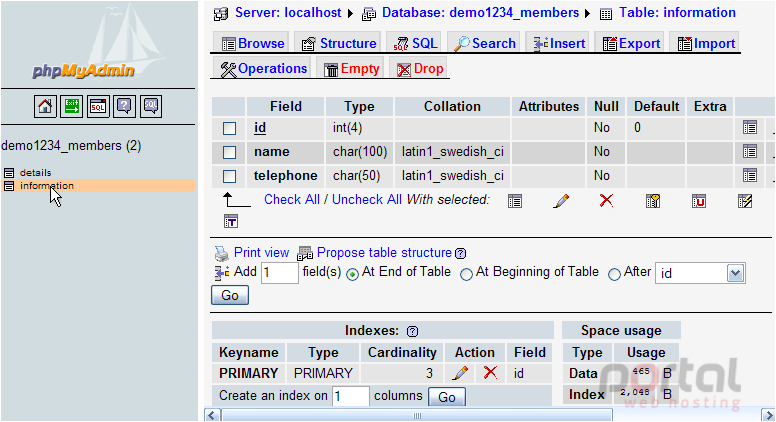
Task: Click With selected pencil change icon
Action: pyautogui.click(x=561, y=201)
